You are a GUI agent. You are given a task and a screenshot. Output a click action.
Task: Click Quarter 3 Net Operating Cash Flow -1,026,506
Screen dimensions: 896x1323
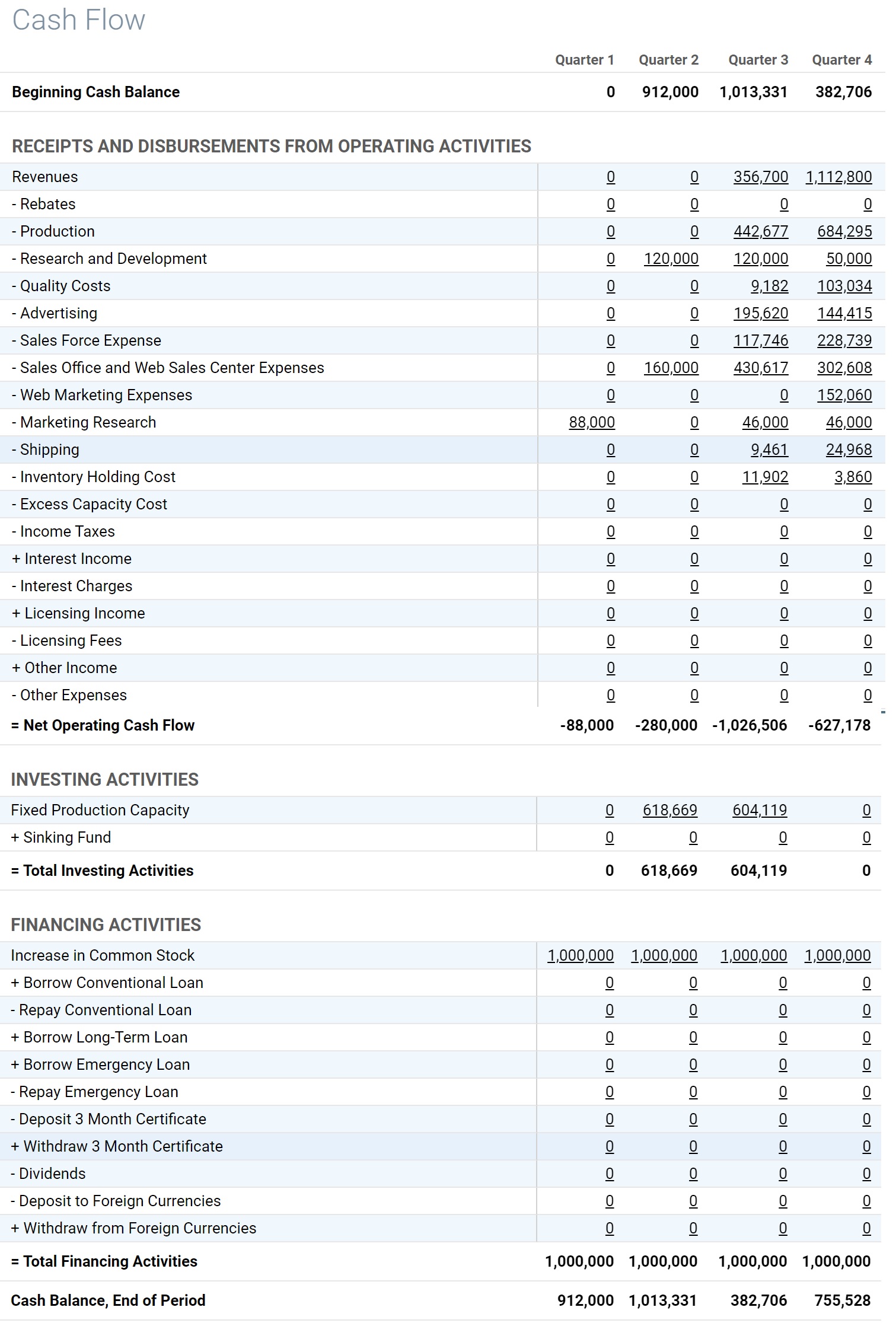[x=750, y=725]
